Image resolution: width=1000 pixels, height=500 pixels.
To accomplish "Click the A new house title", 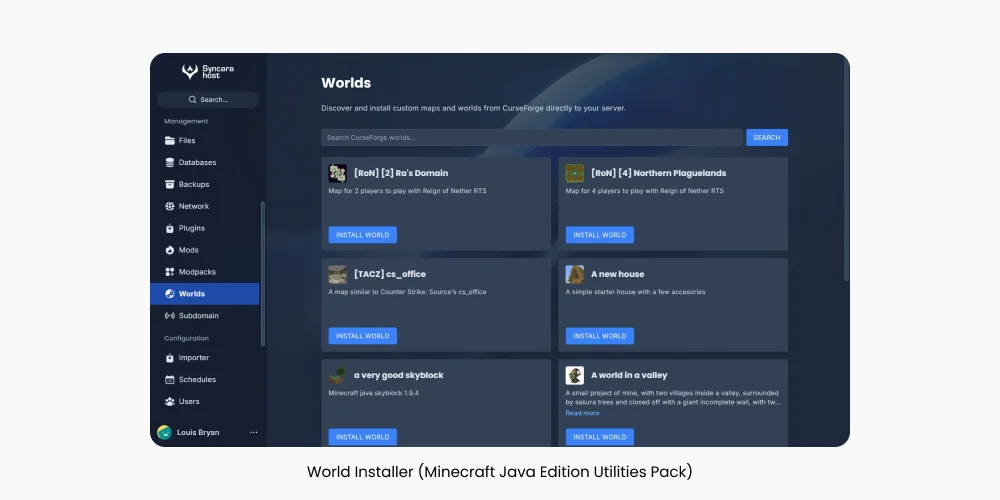I will pos(617,274).
